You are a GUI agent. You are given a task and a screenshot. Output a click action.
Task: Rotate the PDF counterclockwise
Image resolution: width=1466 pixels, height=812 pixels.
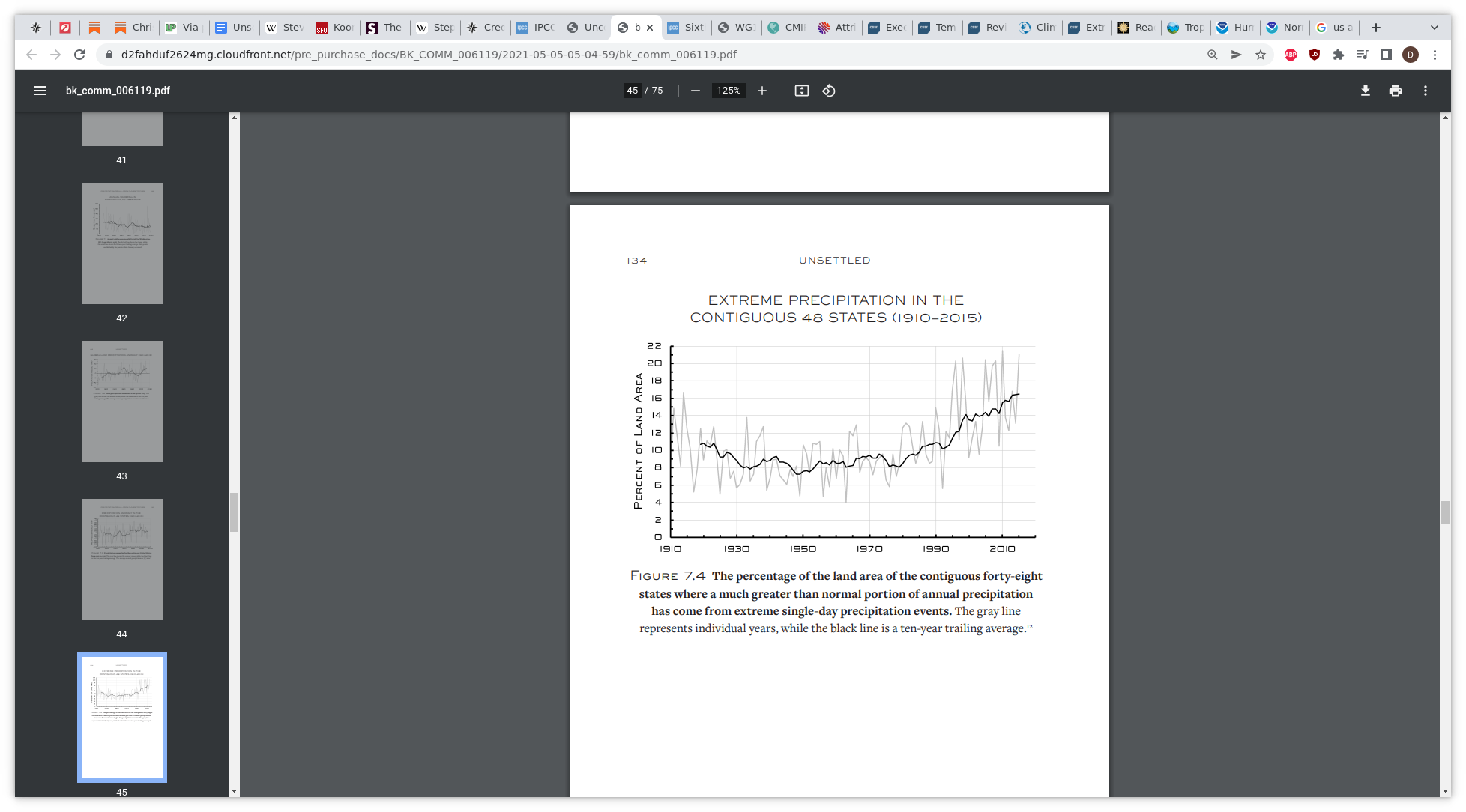pos(829,91)
